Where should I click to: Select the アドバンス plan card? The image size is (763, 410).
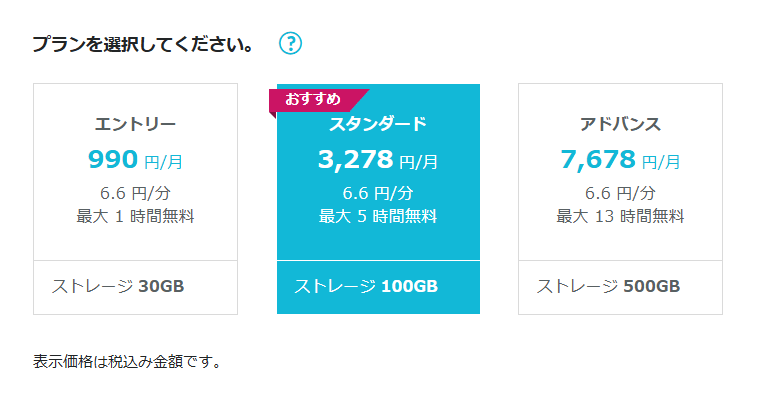620,199
